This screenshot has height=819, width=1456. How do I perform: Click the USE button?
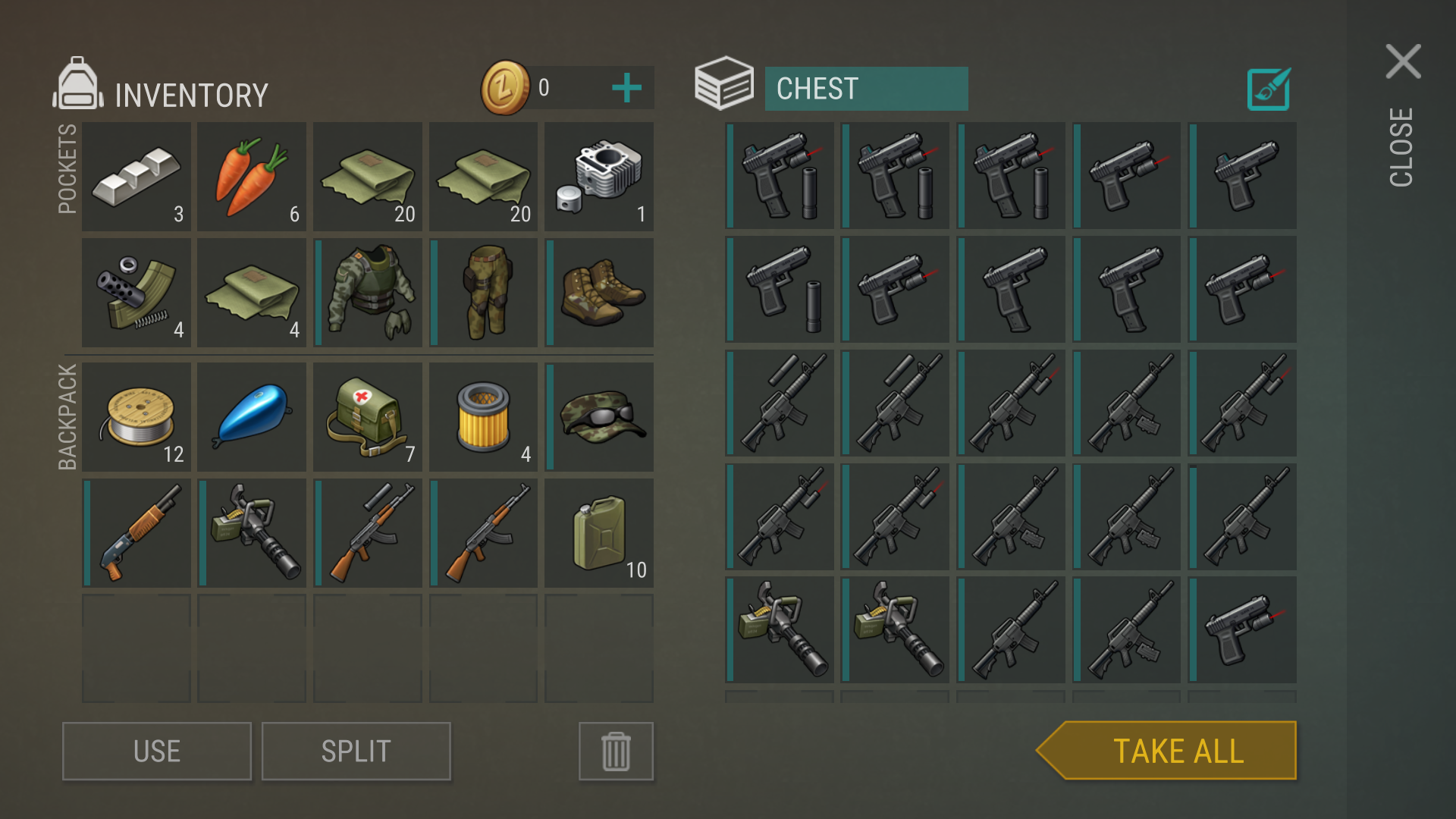pyautogui.click(x=157, y=751)
